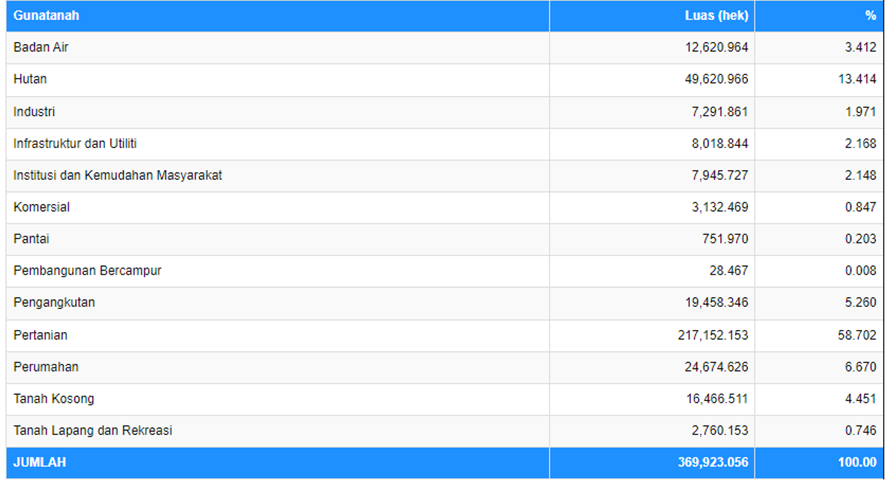Click area value 7,945.727
Image resolution: width=891 pixels, height=483 pixels.
point(720,175)
